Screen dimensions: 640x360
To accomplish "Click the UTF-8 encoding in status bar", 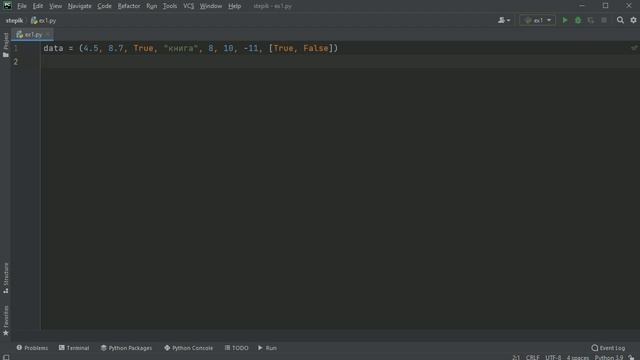I will (553, 357).
